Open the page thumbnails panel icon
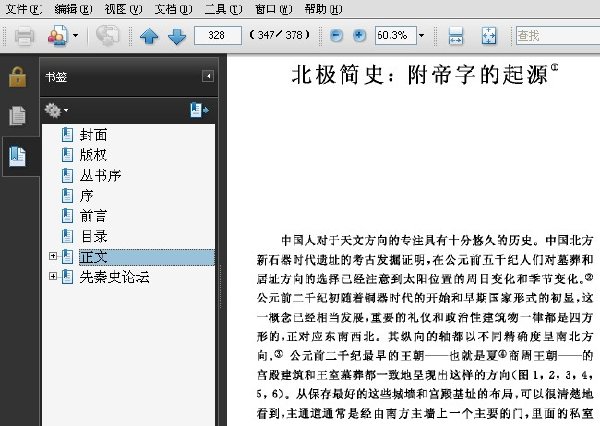The width and height of the screenshot is (600, 426). click(18, 116)
